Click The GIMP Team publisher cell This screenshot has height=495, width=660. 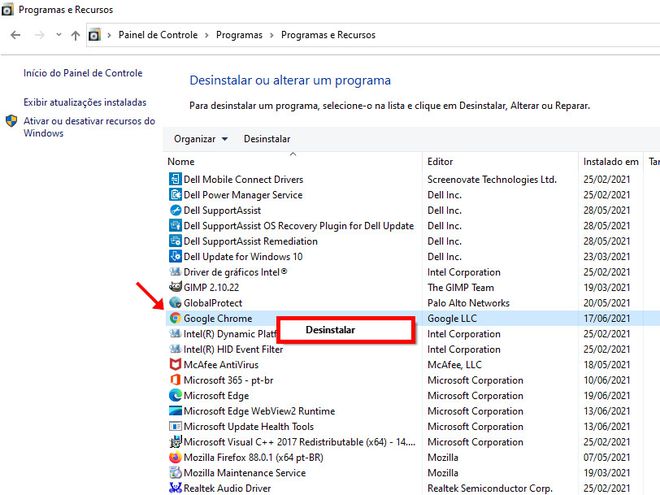click(461, 287)
